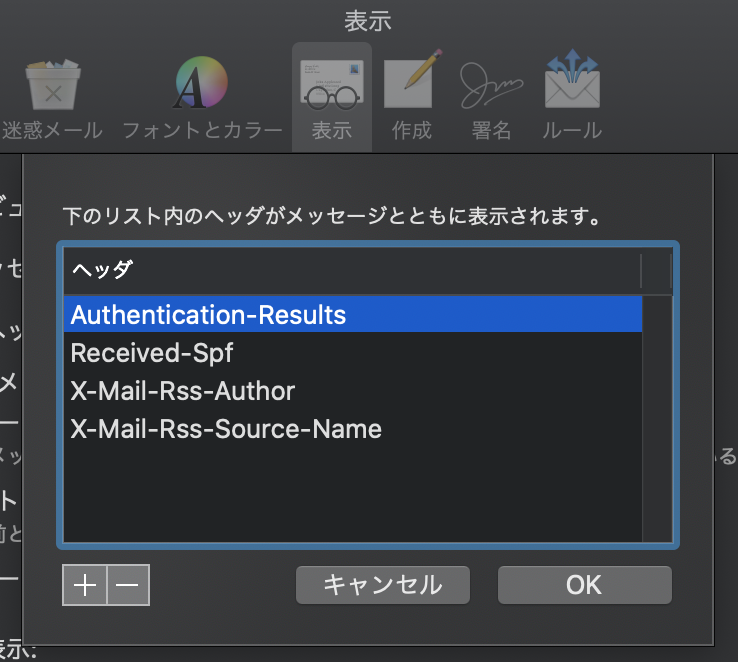This screenshot has height=662, width=738.
Task: Click the minus button to remove header
Action: pos(128,585)
